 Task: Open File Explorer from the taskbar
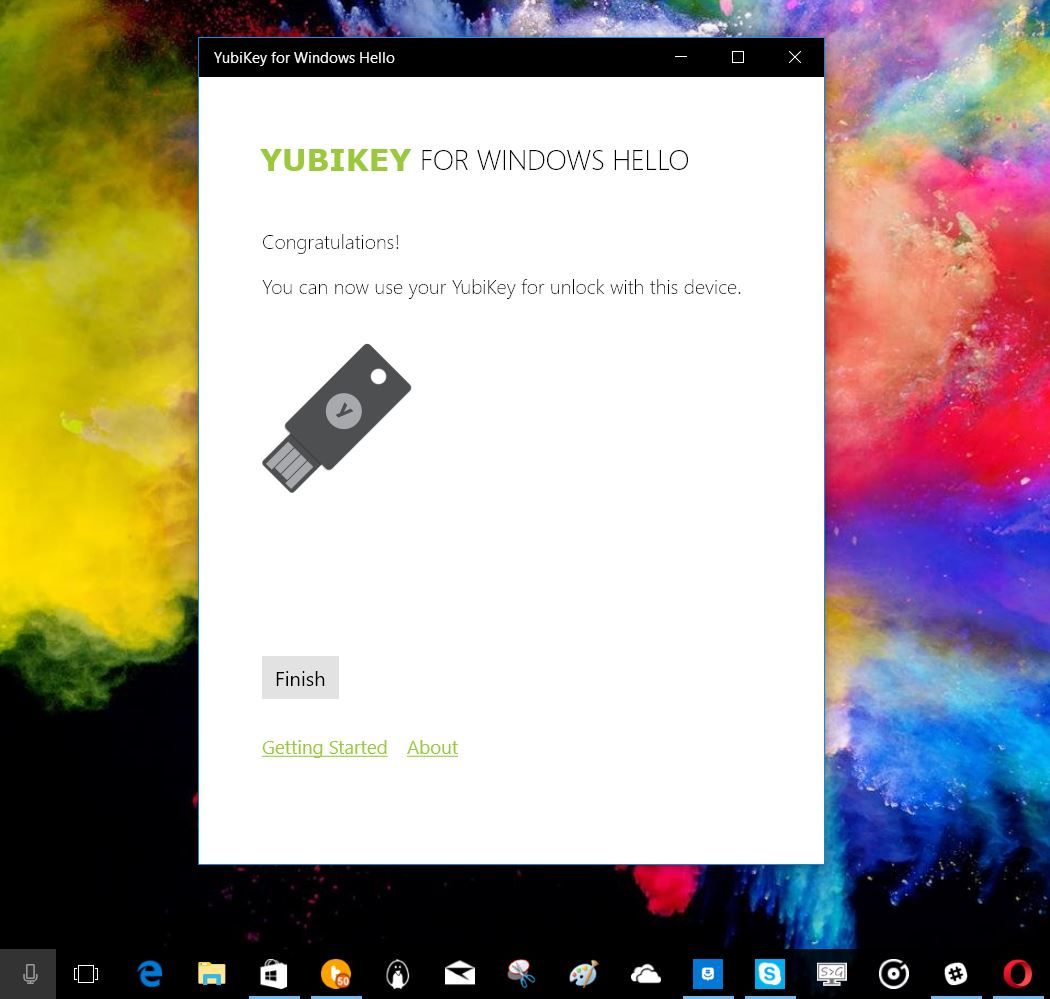pos(211,973)
